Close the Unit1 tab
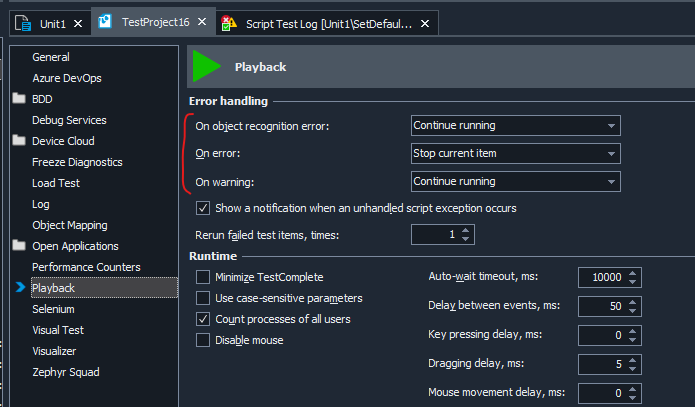Image resolution: width=695 pixels, height=407 pixels. coord(78,23)
